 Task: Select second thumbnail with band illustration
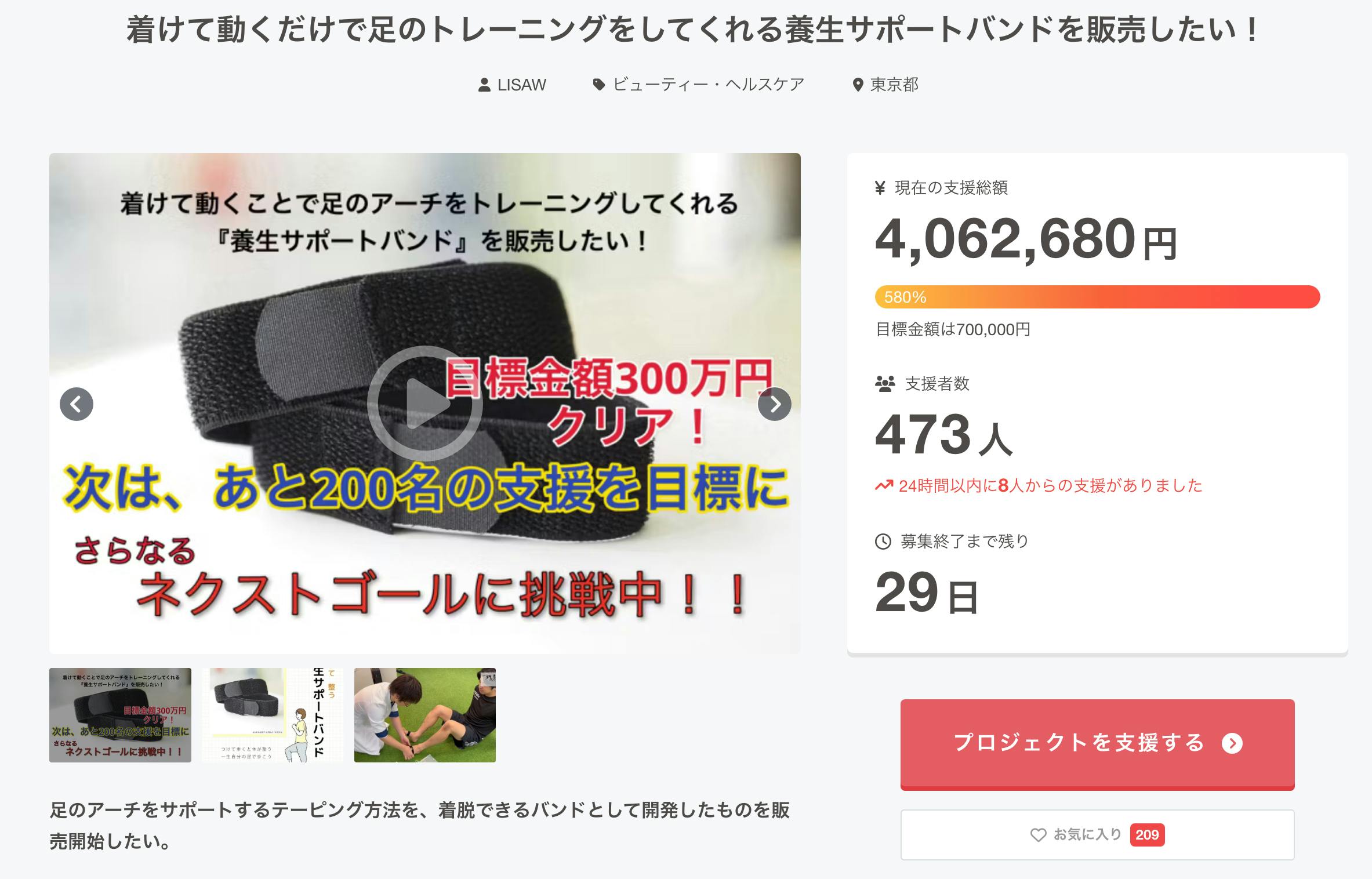click(273, 715)
